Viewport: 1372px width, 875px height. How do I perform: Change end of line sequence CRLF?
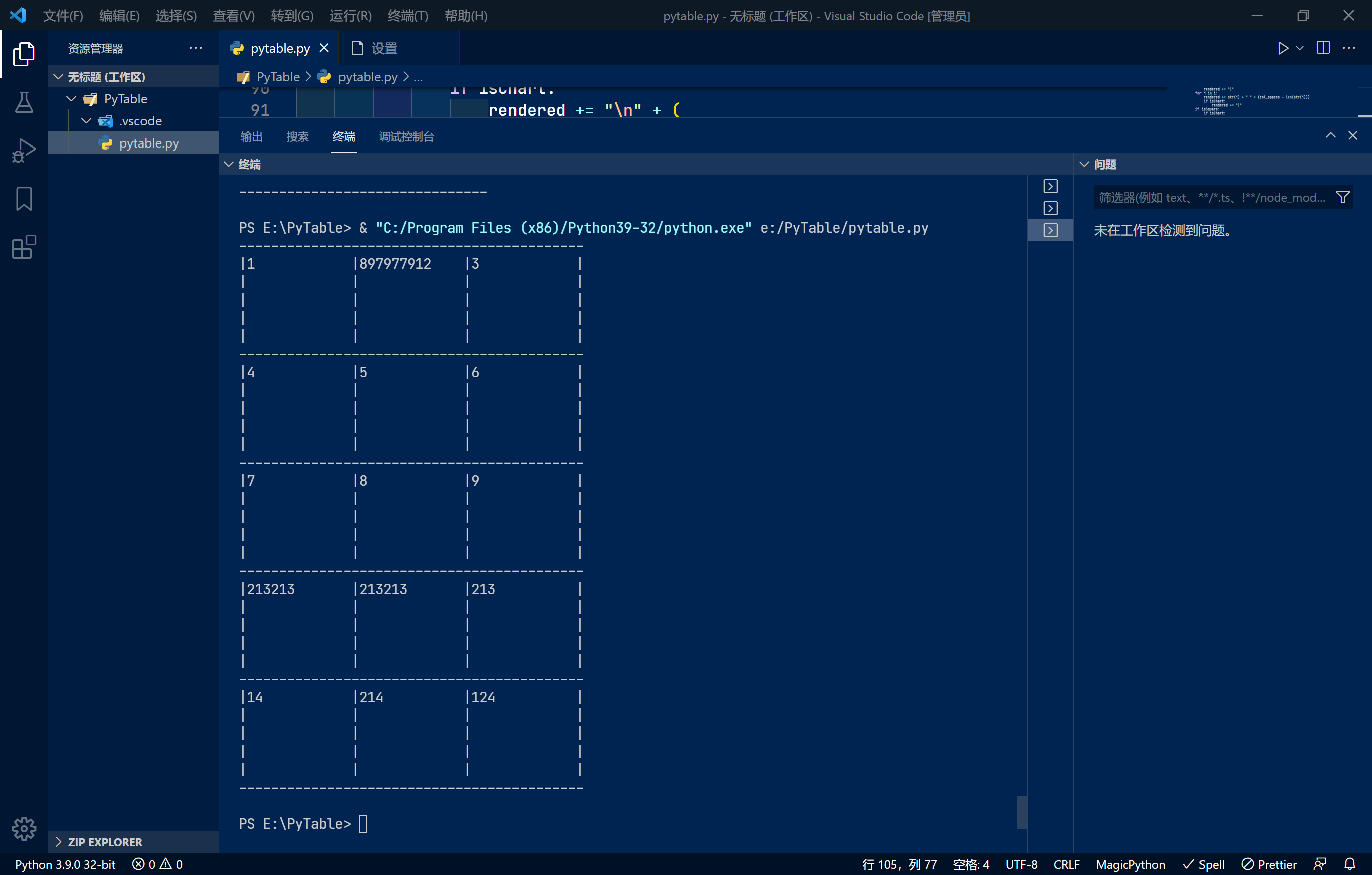tap(1066, 864)
